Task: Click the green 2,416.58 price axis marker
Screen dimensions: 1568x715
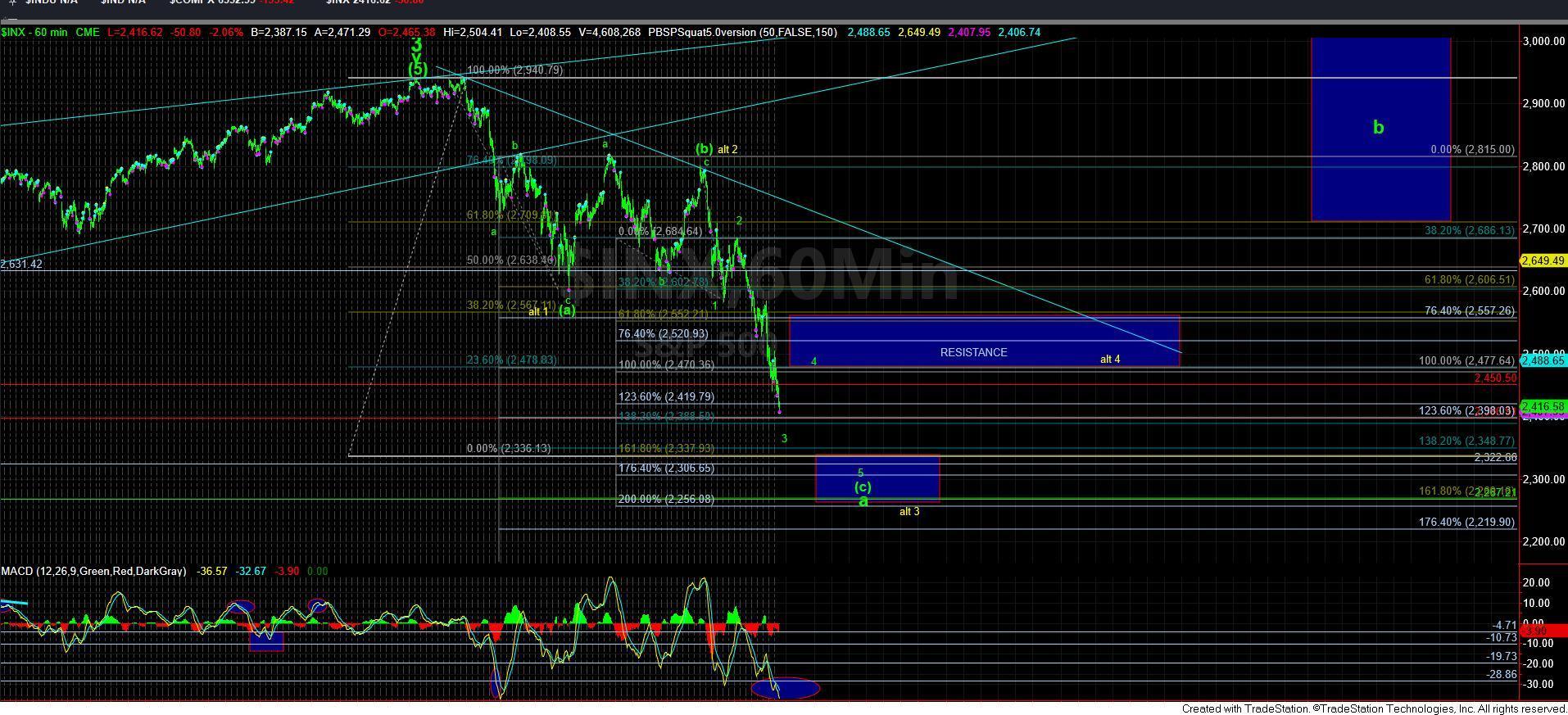Action: (1543, 406)
